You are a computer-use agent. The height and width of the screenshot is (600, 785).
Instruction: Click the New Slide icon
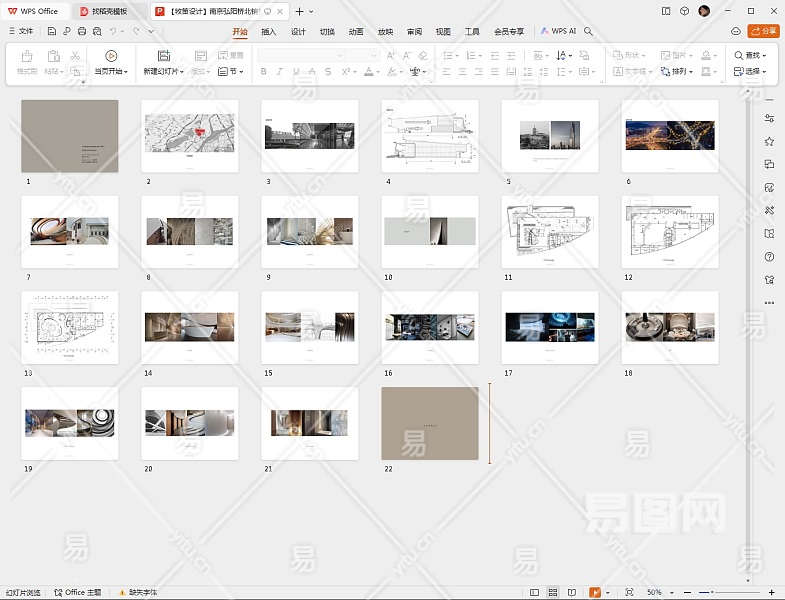(164, 56)
